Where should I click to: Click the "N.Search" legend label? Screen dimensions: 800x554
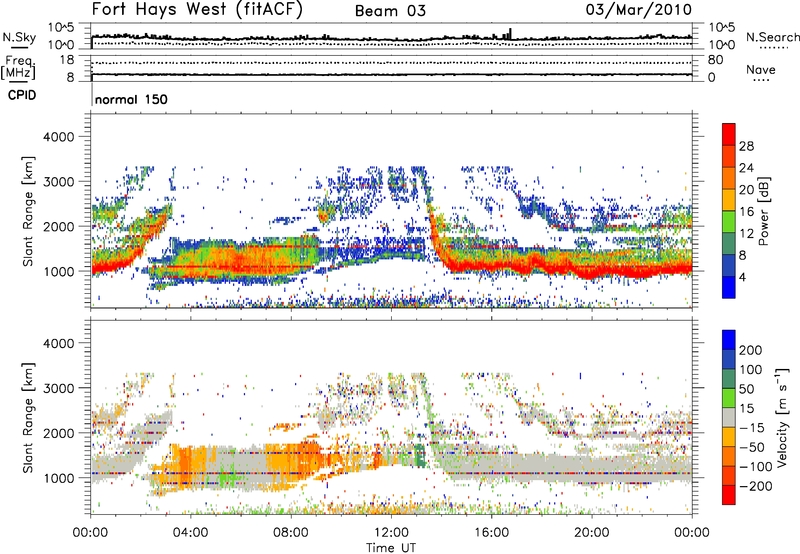click(x=772, y=37)
